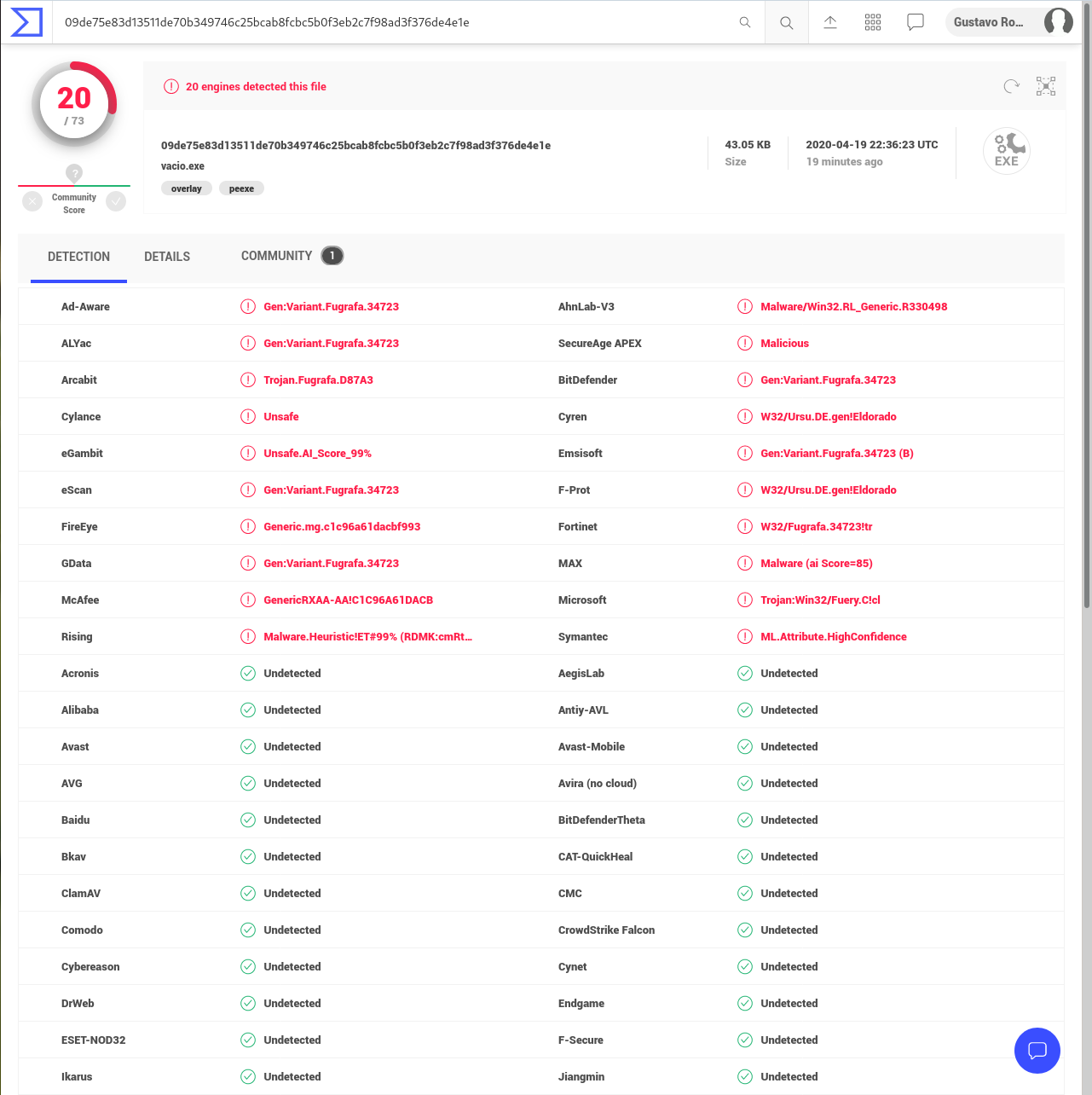
Task: Click the Microsoft detection alert icon
Action: coord(745,600)
